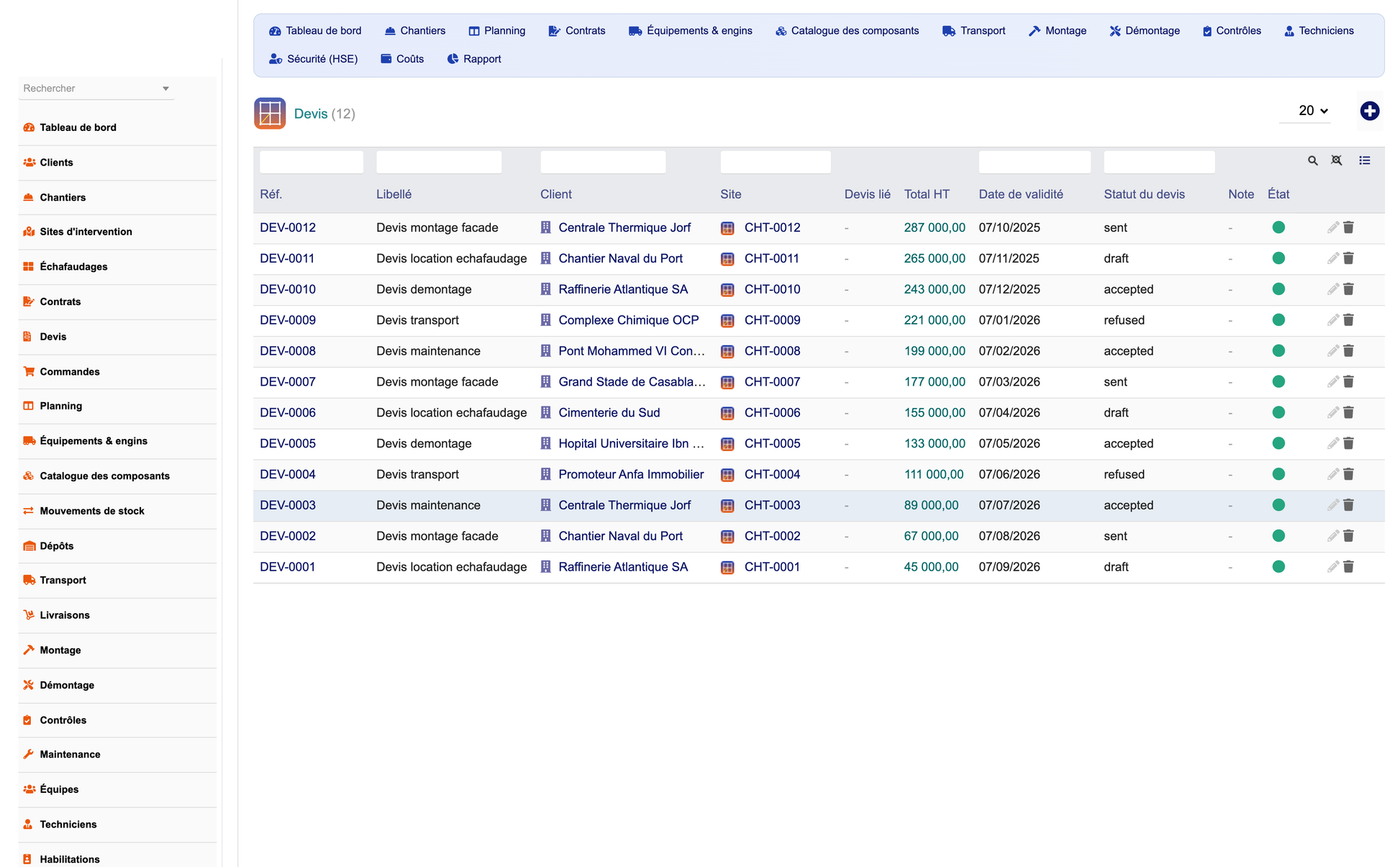Click the Libellé filter input field
1400x867 pixels.
[439, 162]
